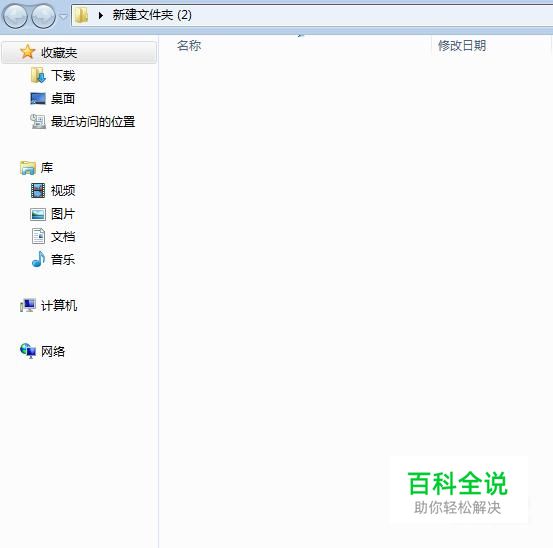Open the recent pages dropdown arrow
The height and width of the screenshot is (548, 553).
point(63,16)
